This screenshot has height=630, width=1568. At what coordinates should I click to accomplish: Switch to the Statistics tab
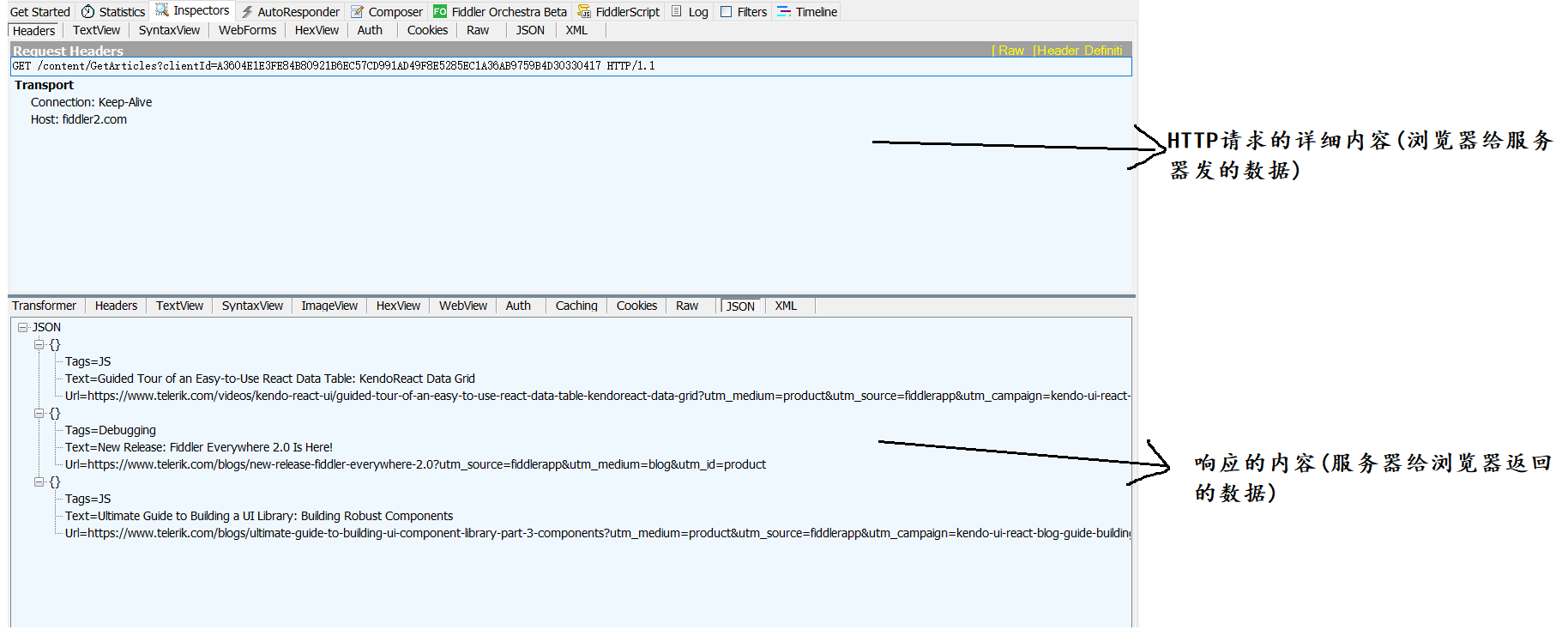(x=113, y=11)
